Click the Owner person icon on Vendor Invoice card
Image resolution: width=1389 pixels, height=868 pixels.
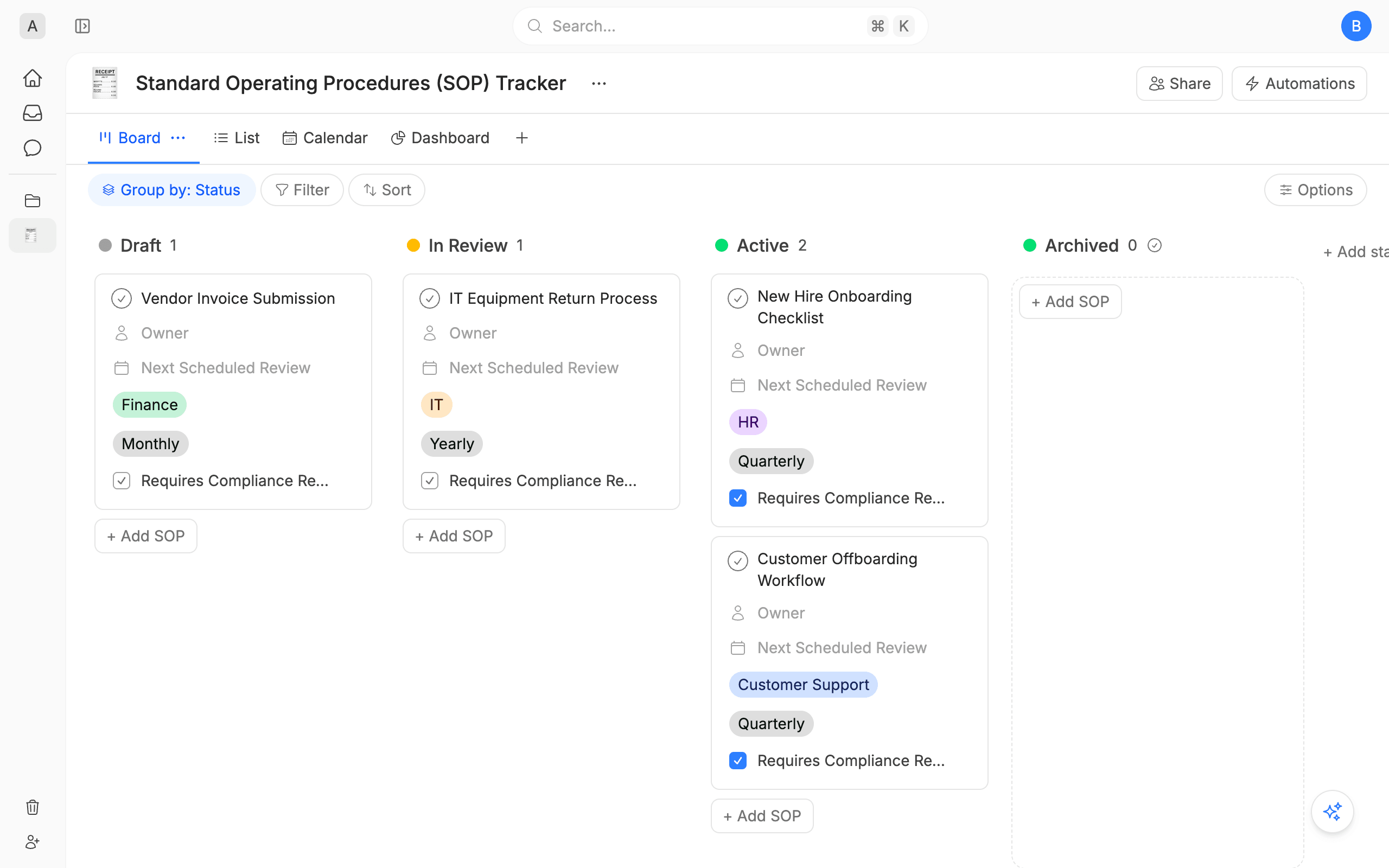click(121, 333)
